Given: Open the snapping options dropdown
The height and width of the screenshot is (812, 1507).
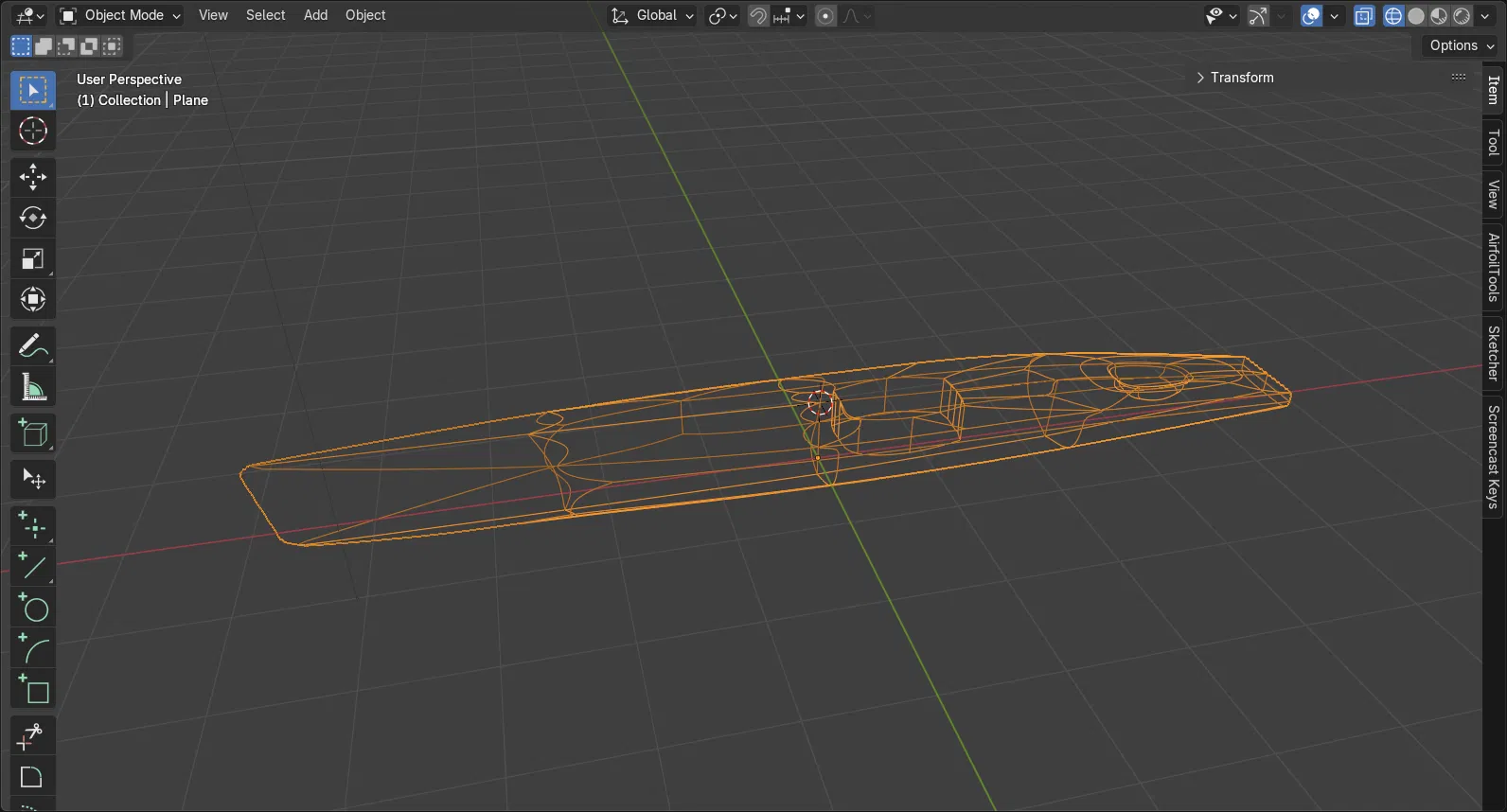Looking at the screenshot, I should (x=789, y=15).
